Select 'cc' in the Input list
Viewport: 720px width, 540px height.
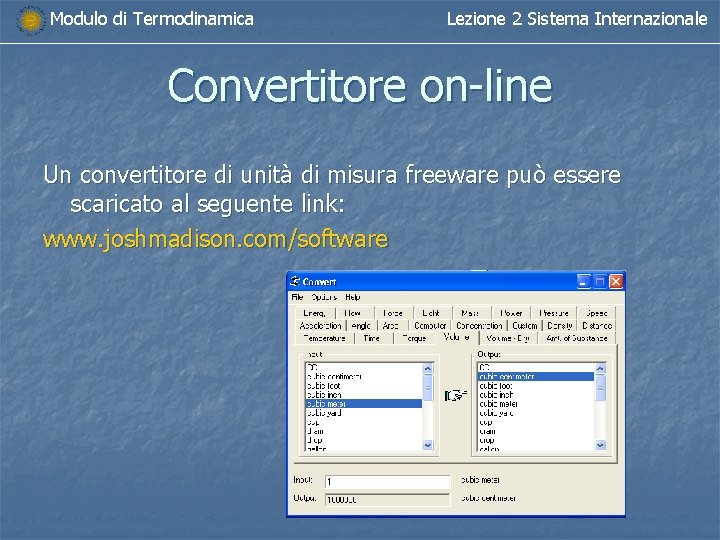click(x=364, y=367)
